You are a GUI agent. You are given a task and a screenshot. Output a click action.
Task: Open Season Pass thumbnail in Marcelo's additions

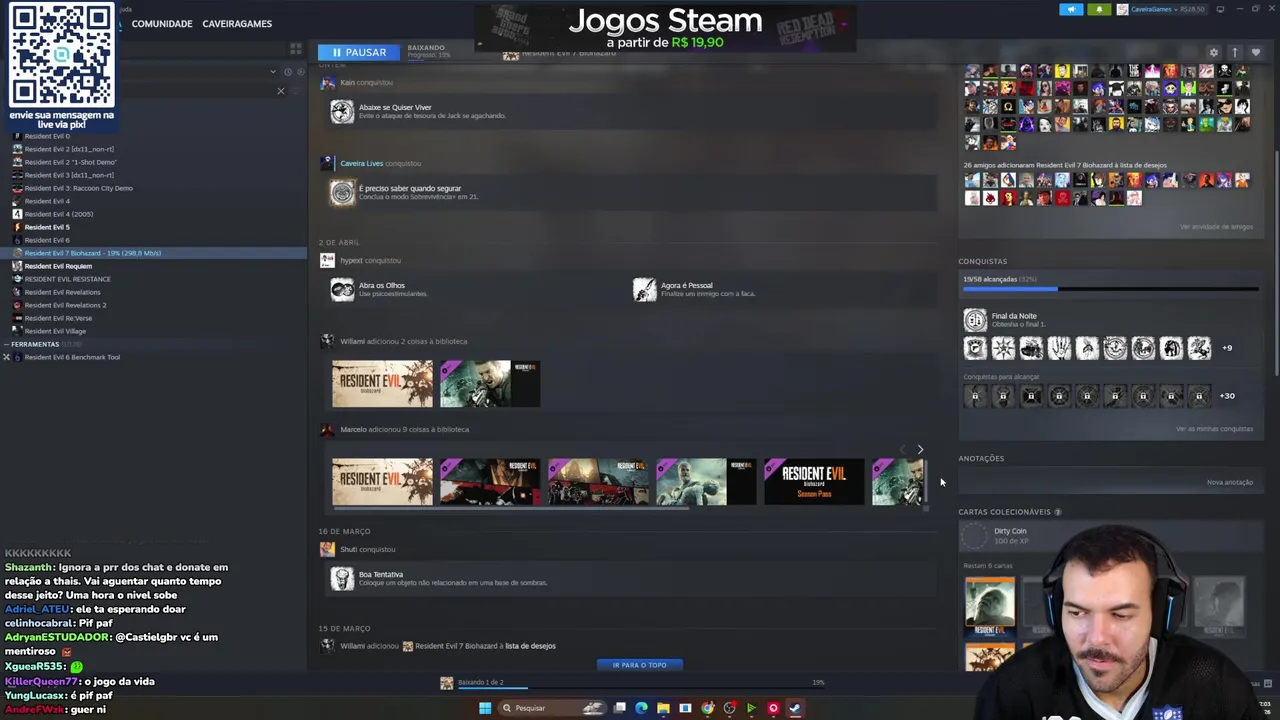pyautogui.click(x=813, y=481)
